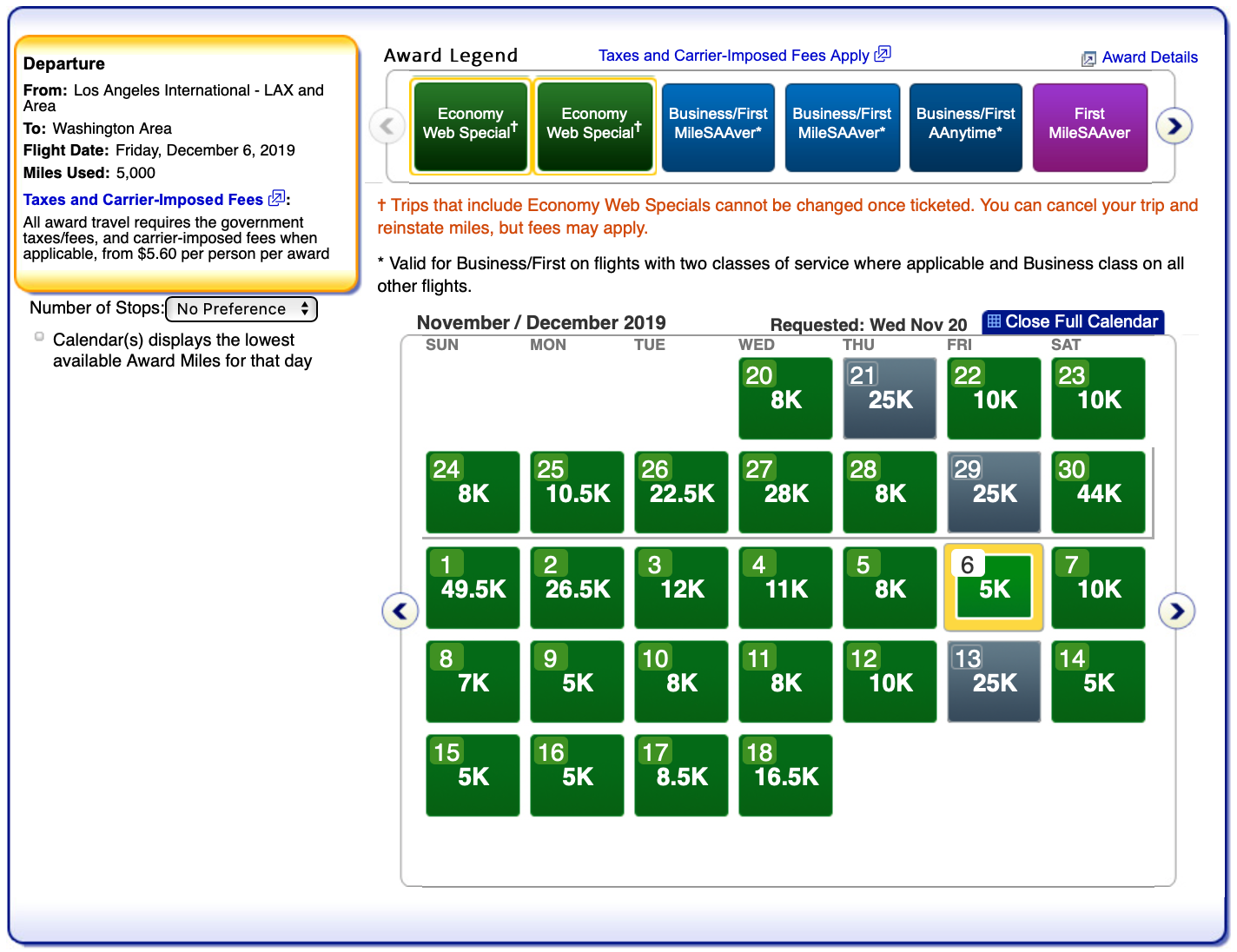Click the award legend left arrow
Screen dimensions: 1237x952
coord(387,127)
